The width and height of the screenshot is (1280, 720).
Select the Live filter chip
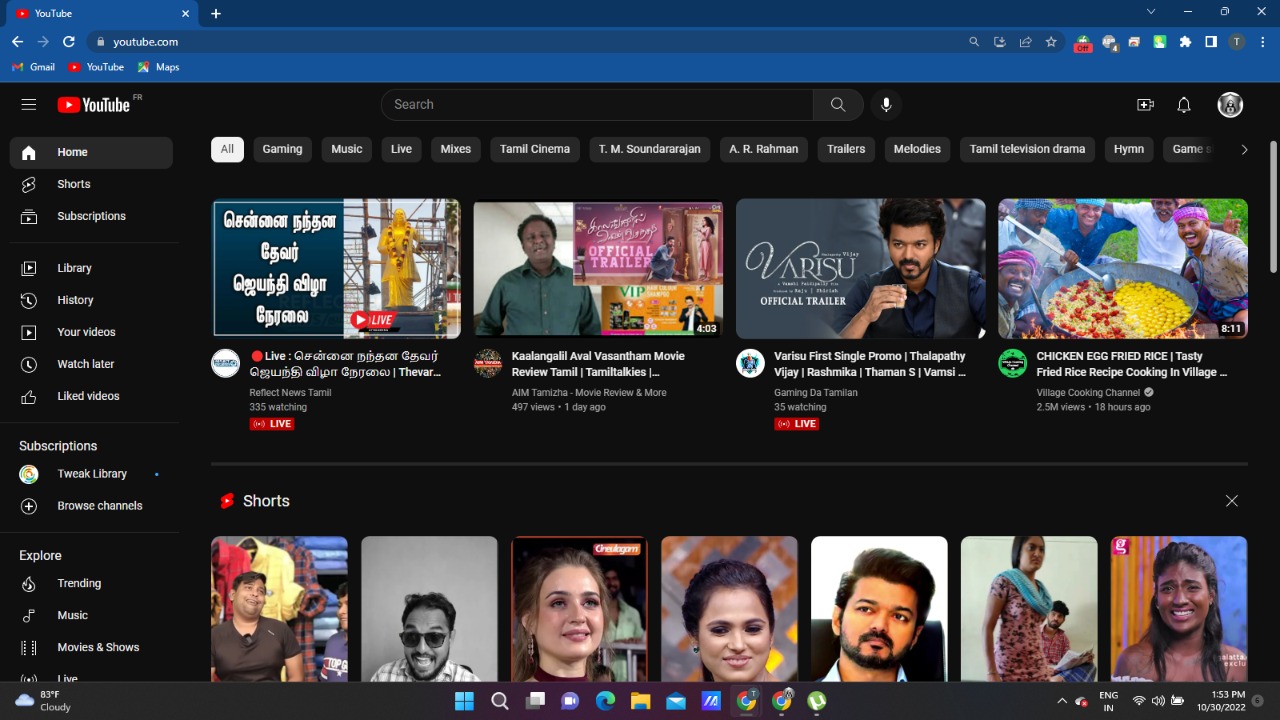pos(401,149)
